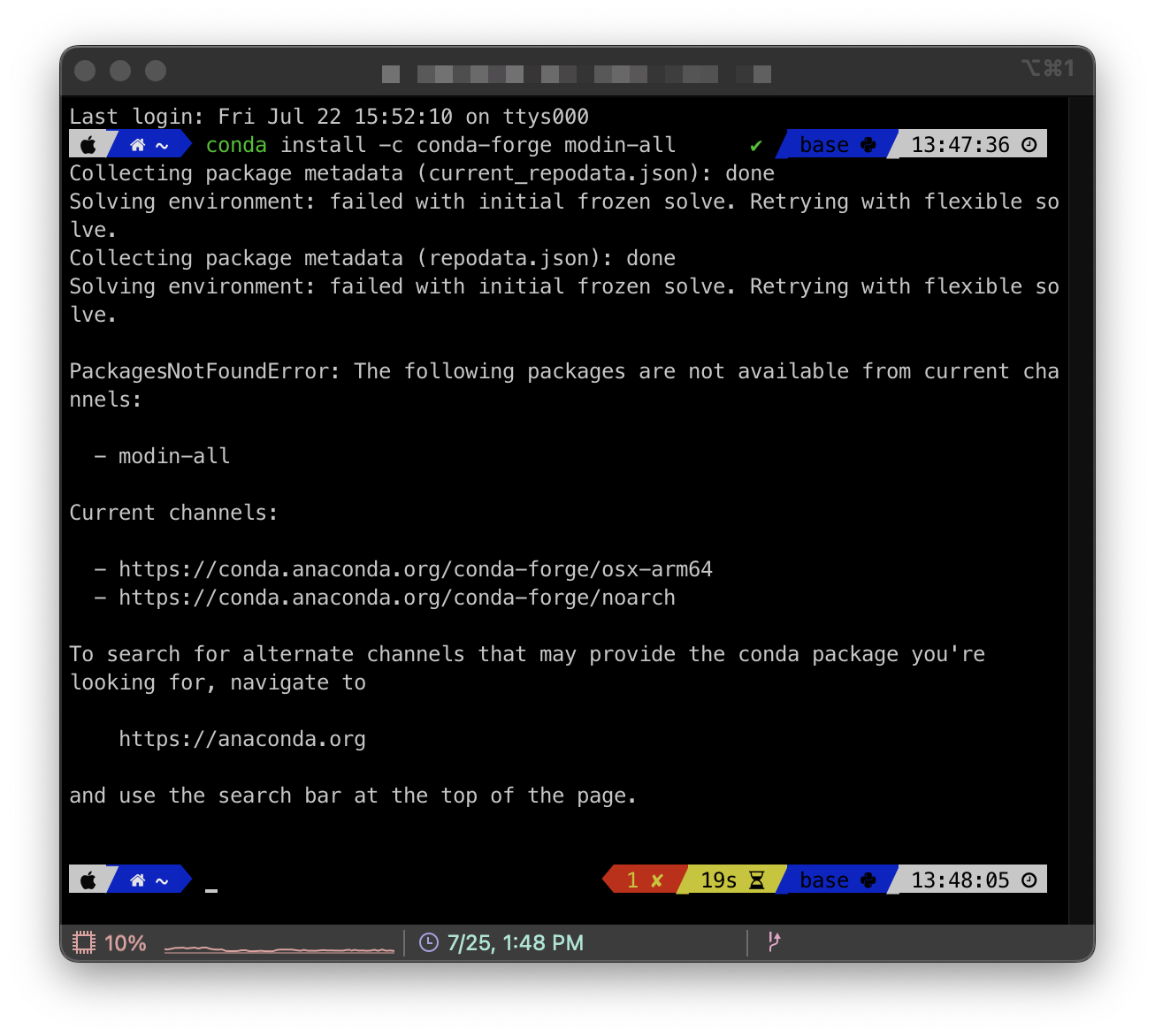Open the https://anaconda.org link
The height and width of the screenshot is (1036, 1155).
point(241,738)
